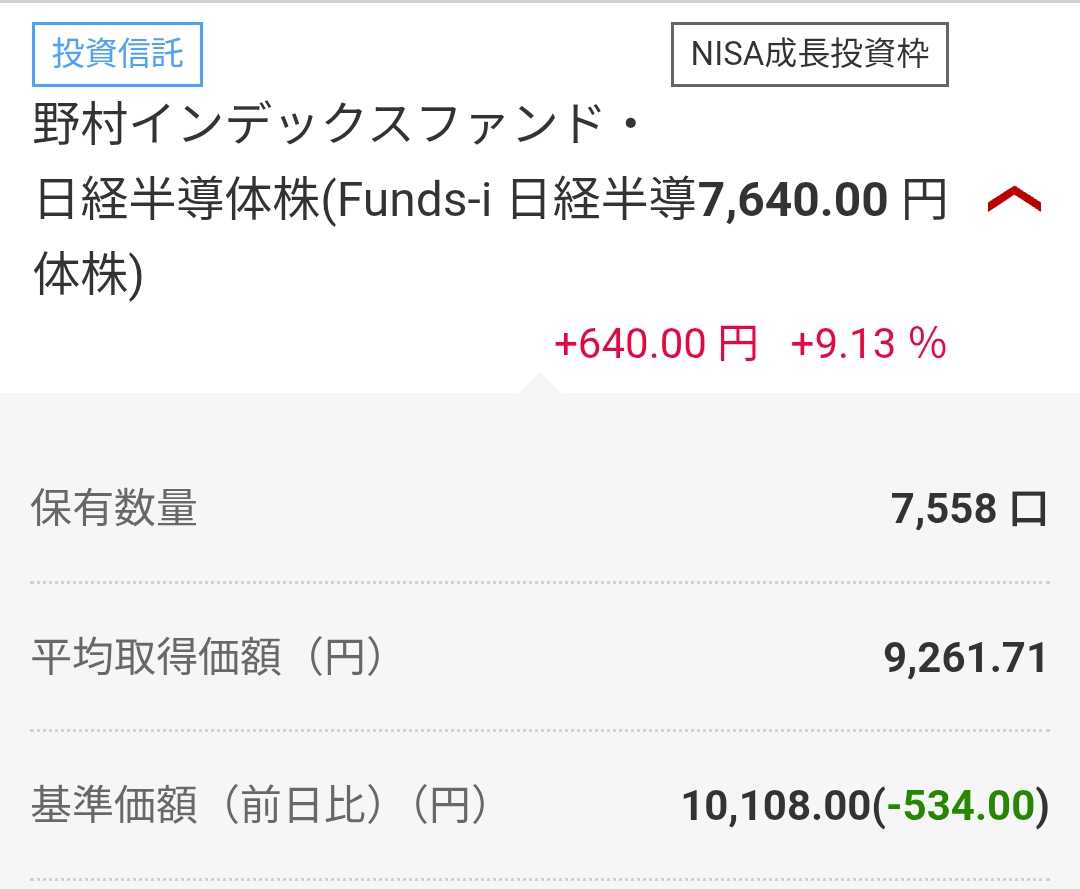Tap the NISA成長投資枠 badge

[809, 53]
